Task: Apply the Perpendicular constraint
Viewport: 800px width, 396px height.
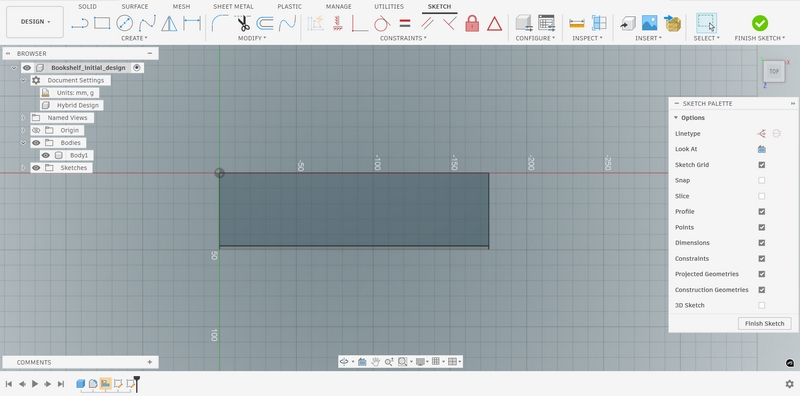Action: pyautogui.click(x=449, y=23)
